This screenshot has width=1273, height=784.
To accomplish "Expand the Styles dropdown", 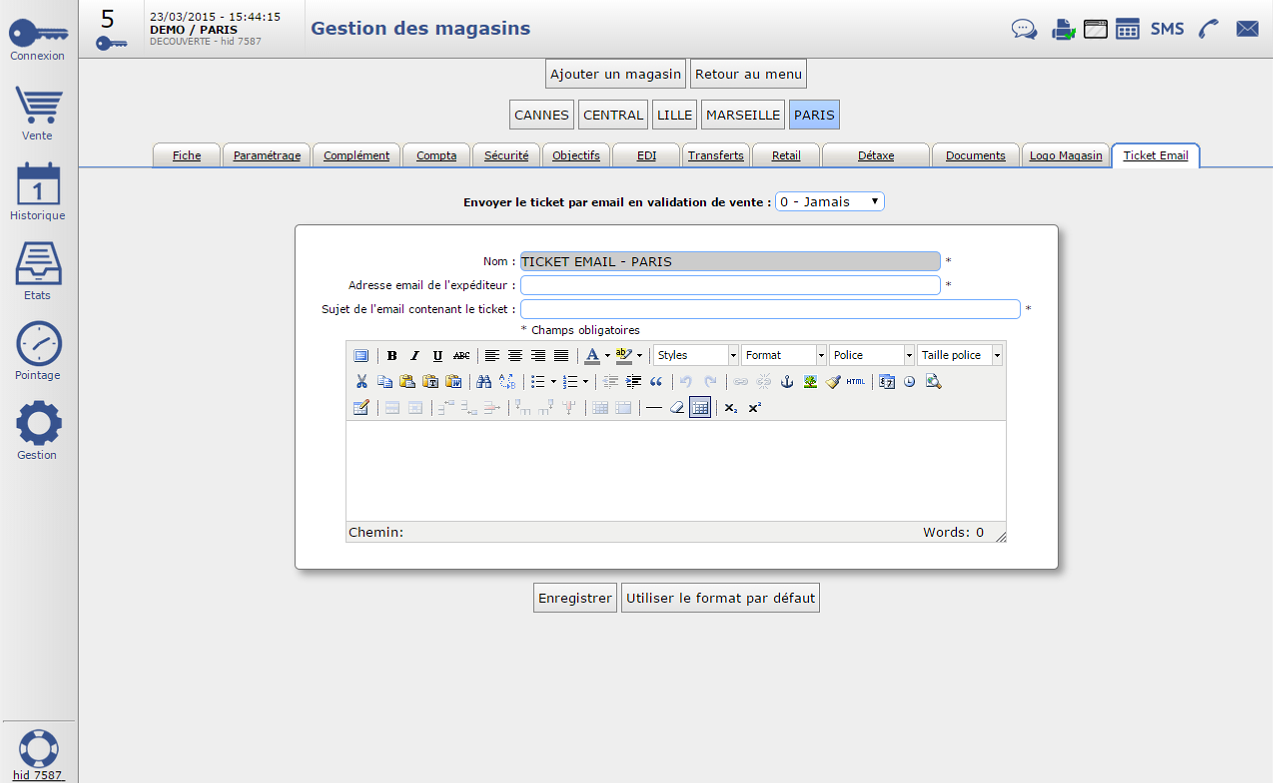I will [695, 356].
